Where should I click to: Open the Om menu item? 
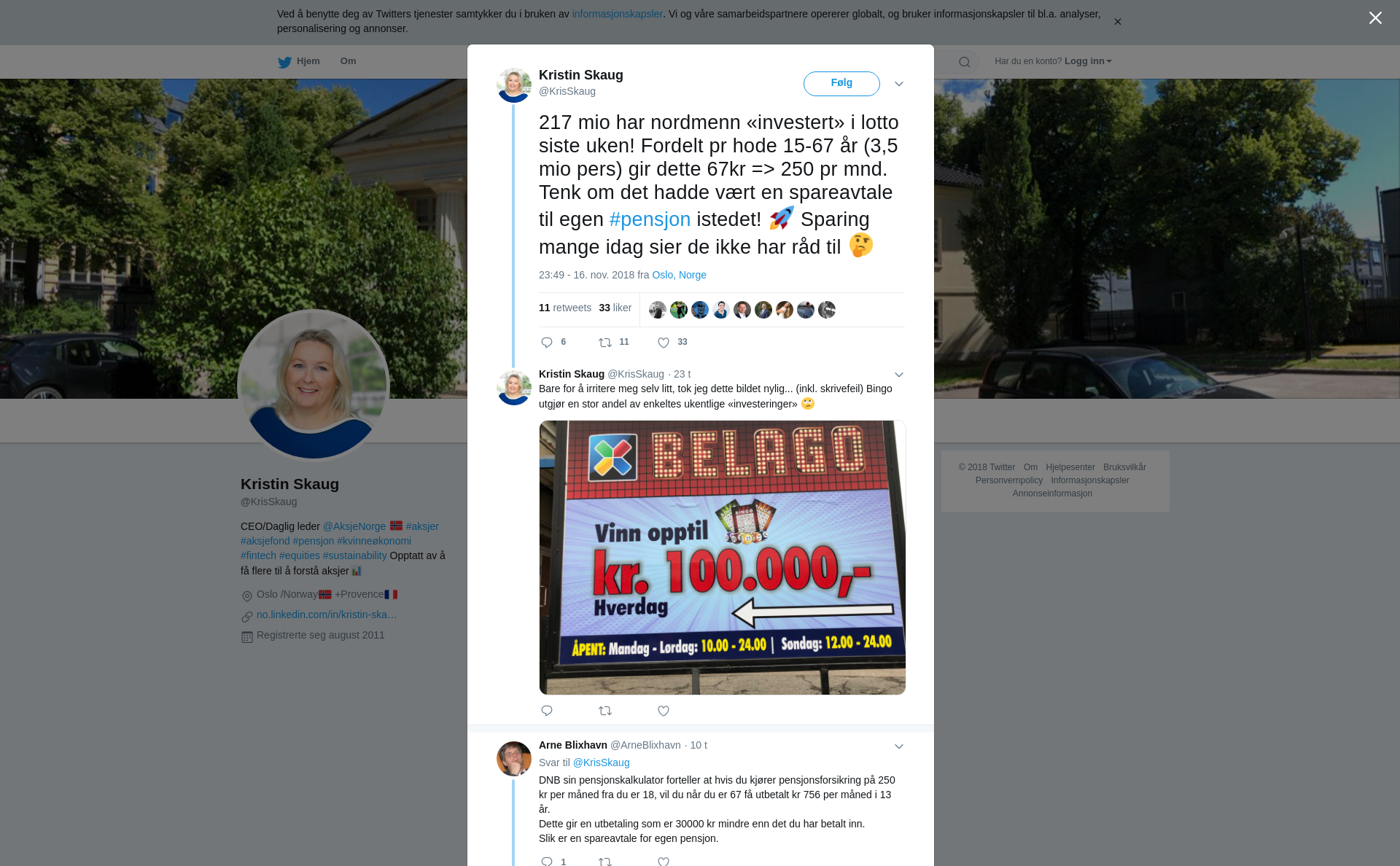348,61
